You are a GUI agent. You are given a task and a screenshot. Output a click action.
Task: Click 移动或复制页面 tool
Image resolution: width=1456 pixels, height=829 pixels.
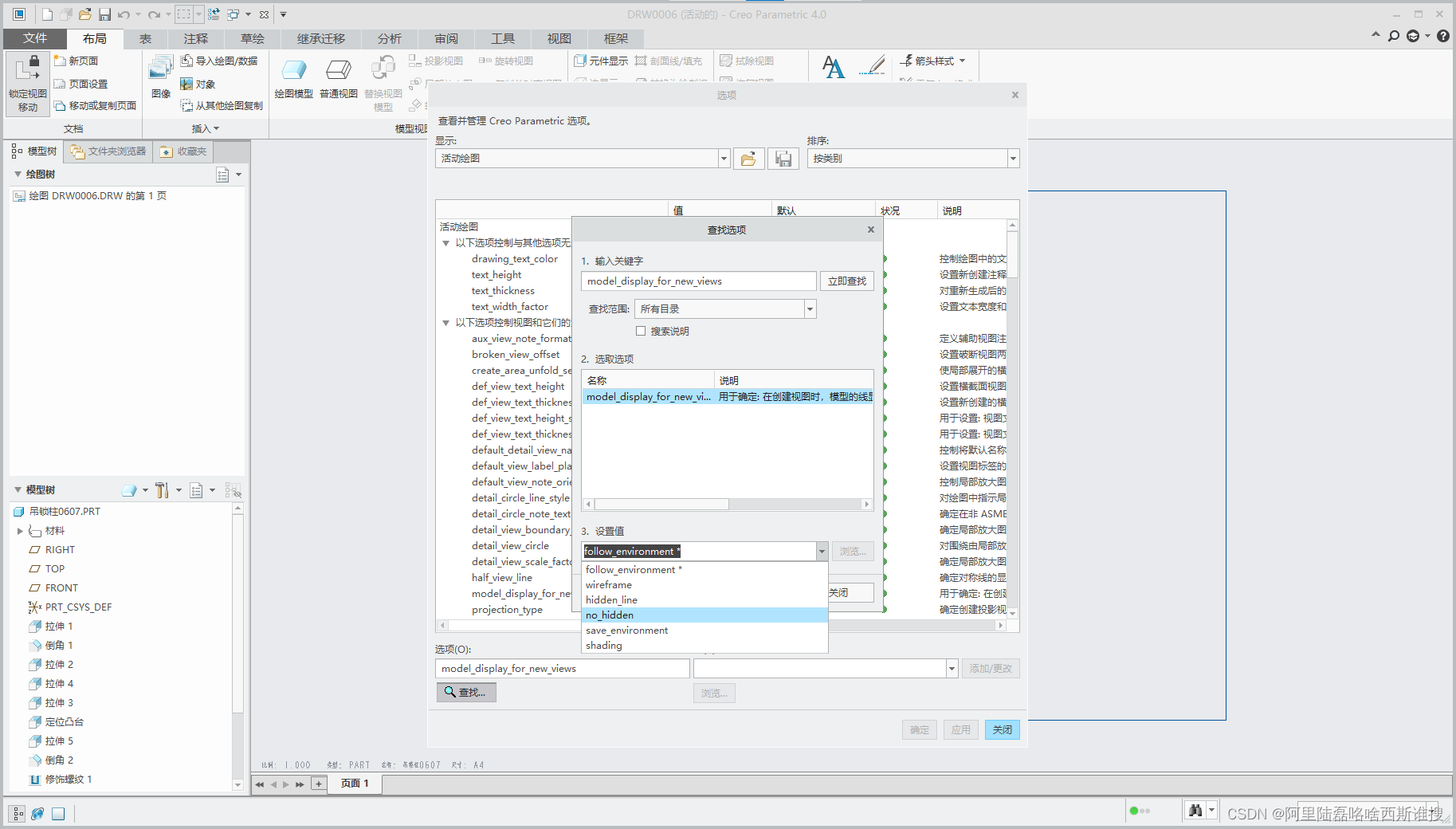95,105
